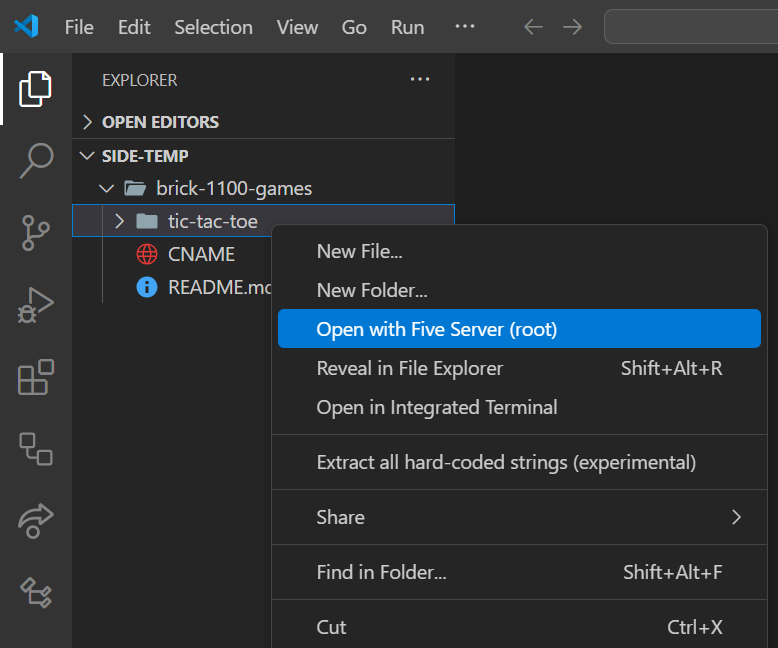Click the OPEN EDITORS header label
This screenshot has height=648, width=778.
click(160, 122)
